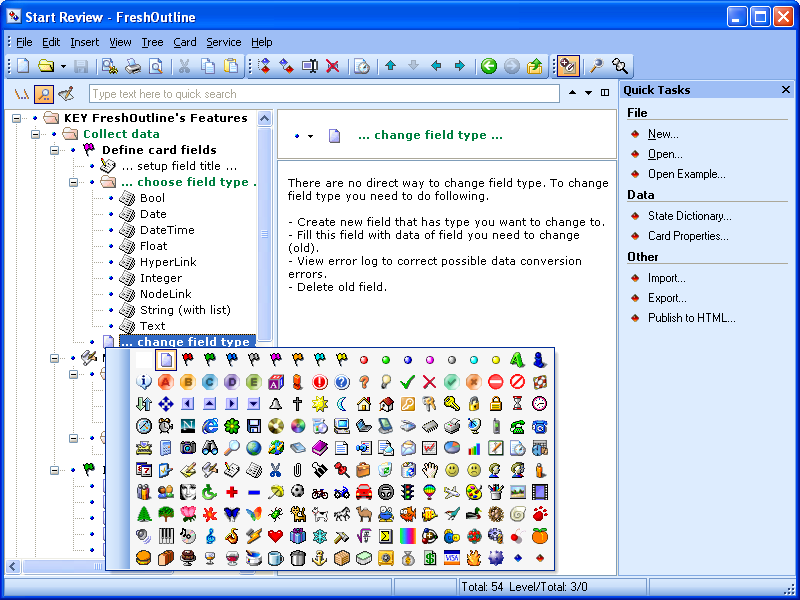Click the Print toolbar icon
The width and height of the screenshot is (800, 600).
click(x=133, y=66)
